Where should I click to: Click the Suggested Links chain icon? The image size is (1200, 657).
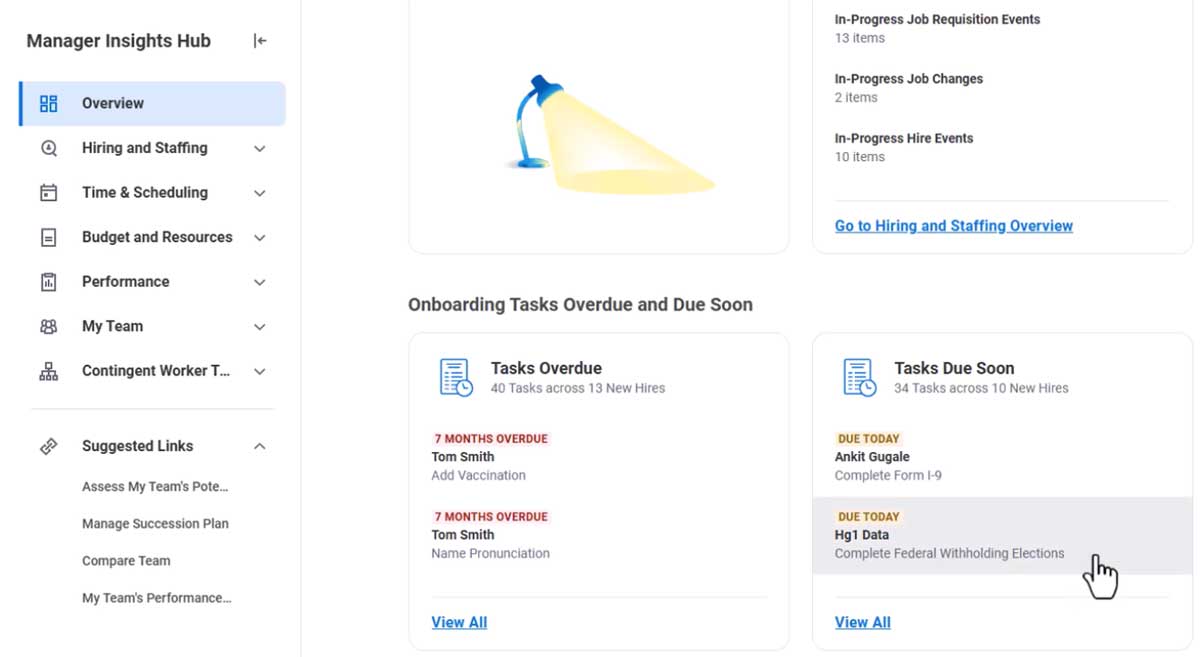pyautogui.click(x=48, y=446)
